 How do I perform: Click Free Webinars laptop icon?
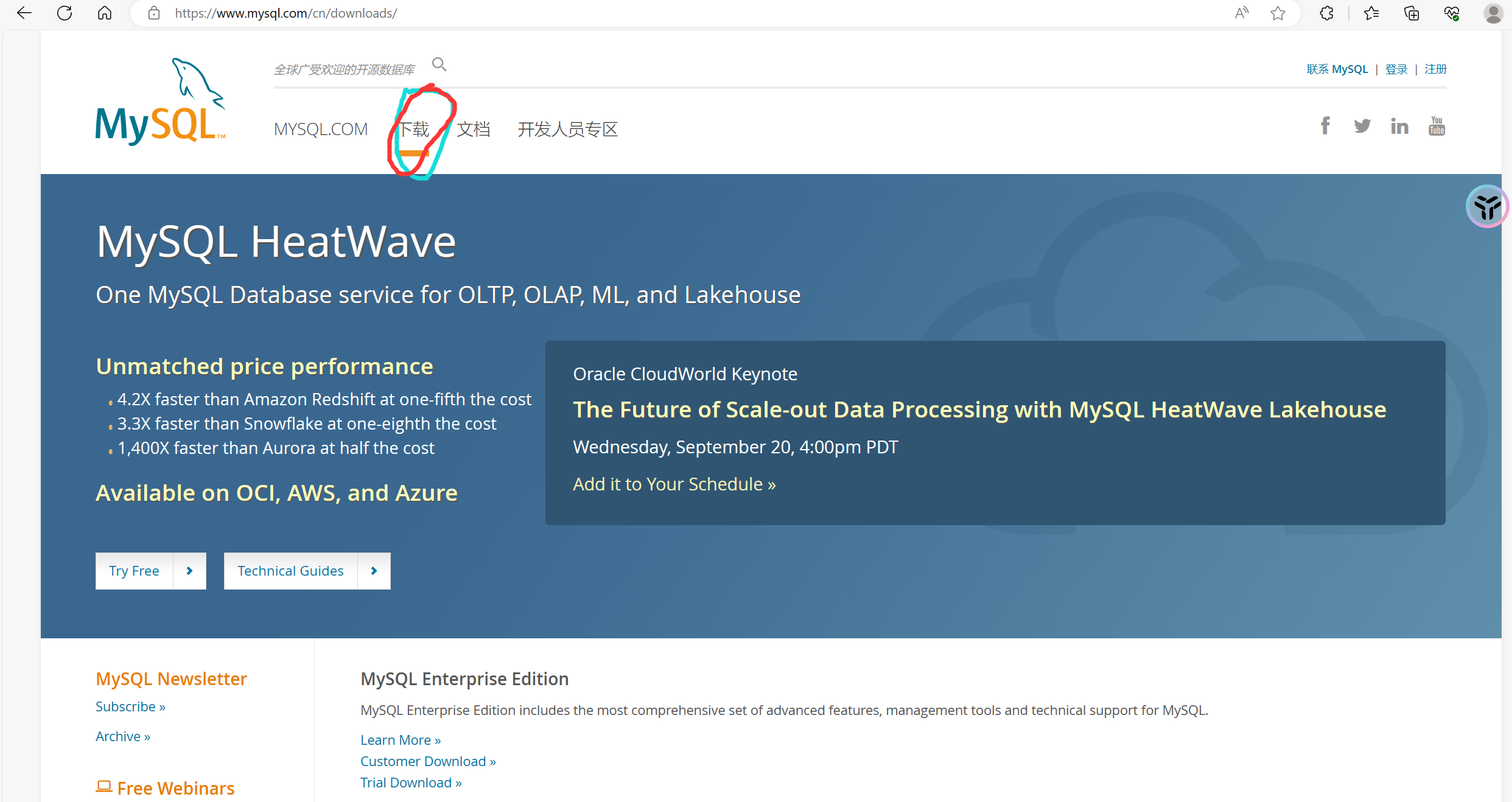pyautogui.click(x=104, y=786)
